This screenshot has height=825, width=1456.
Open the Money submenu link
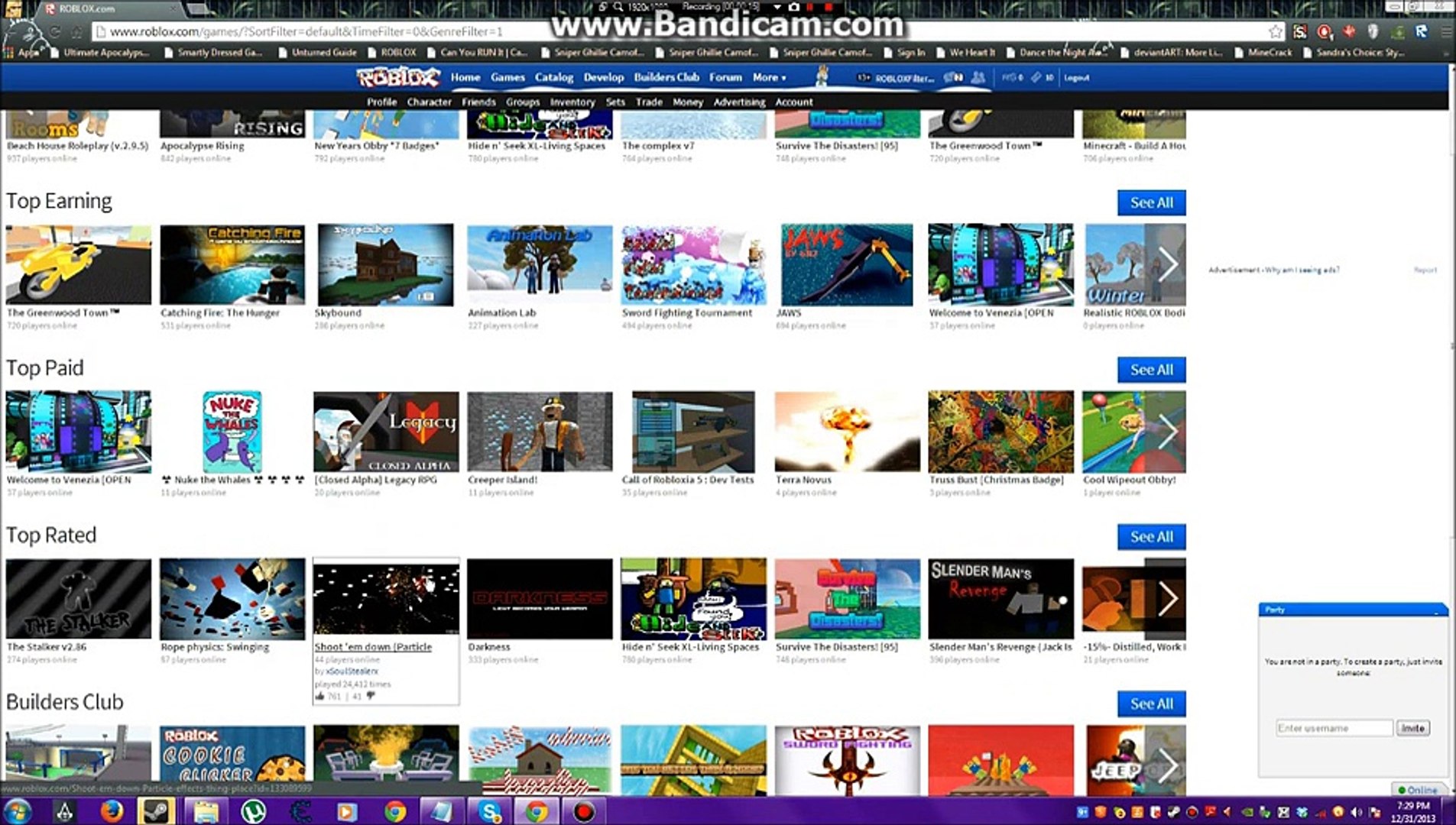[x=688, y=102]
